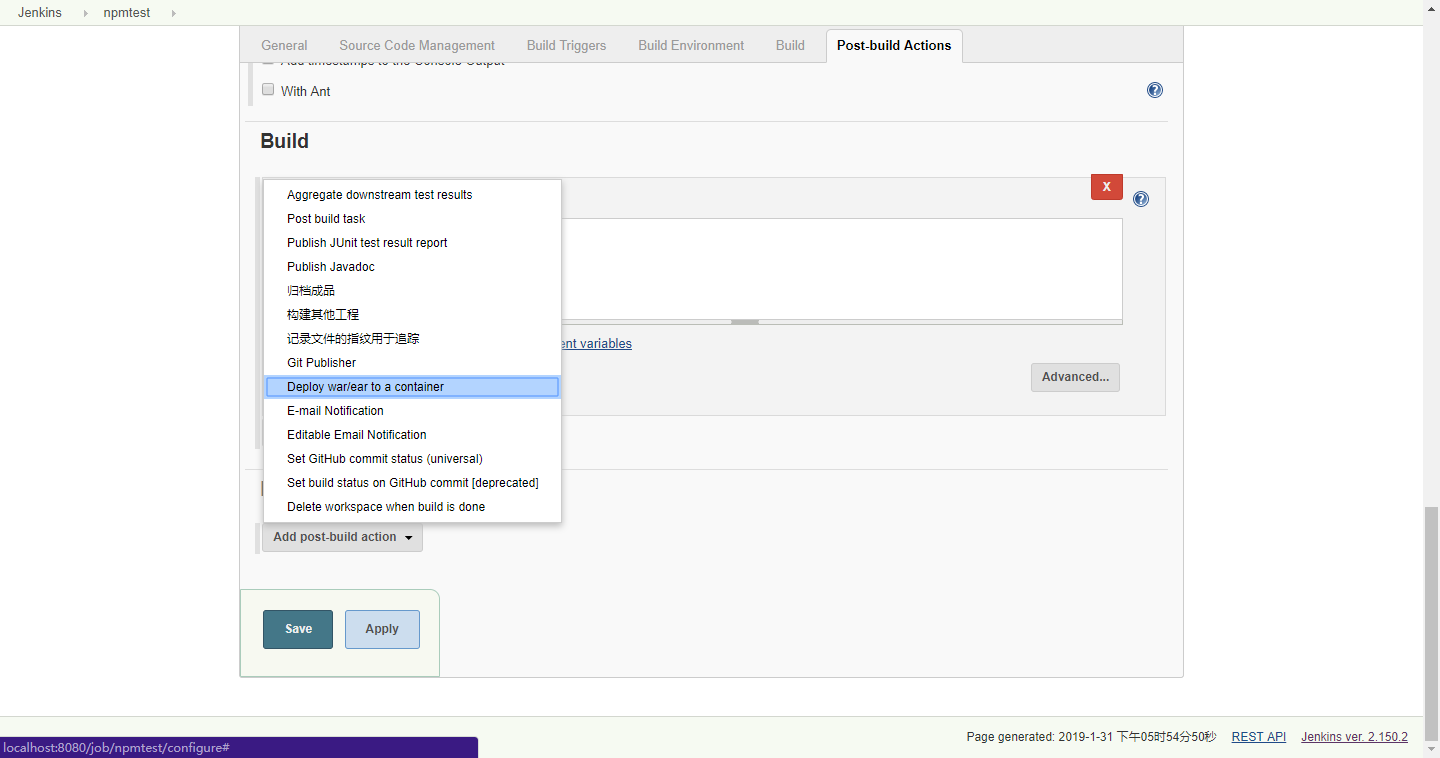Open the REST API link
Screen dimensions: 1440x758
[1258, 737]
